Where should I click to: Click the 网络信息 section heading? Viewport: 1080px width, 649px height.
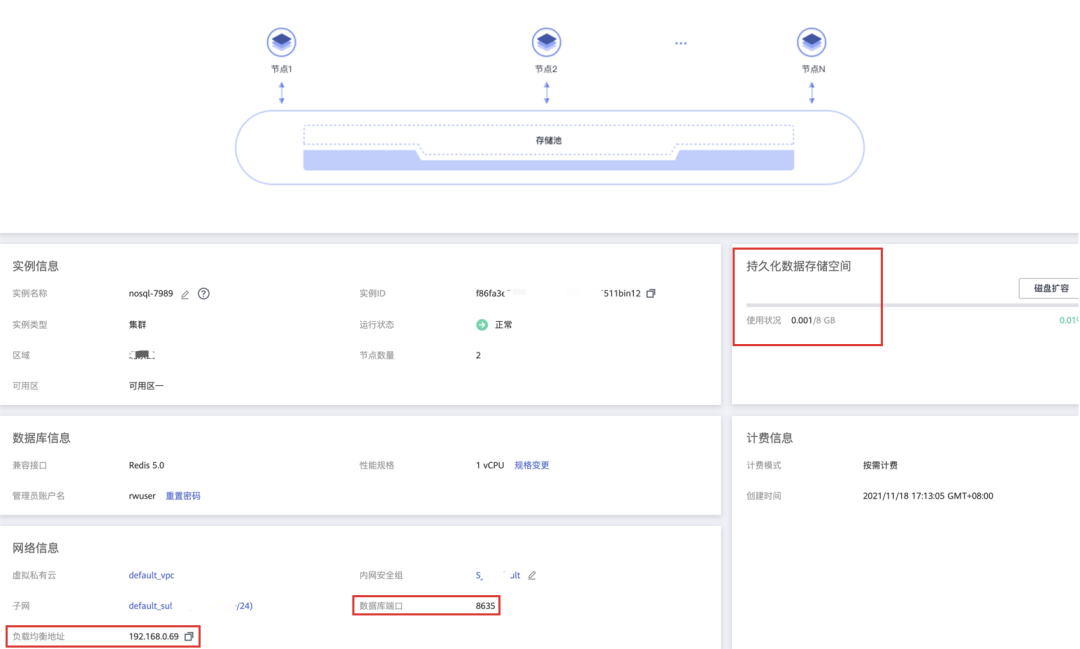[35, 548]
